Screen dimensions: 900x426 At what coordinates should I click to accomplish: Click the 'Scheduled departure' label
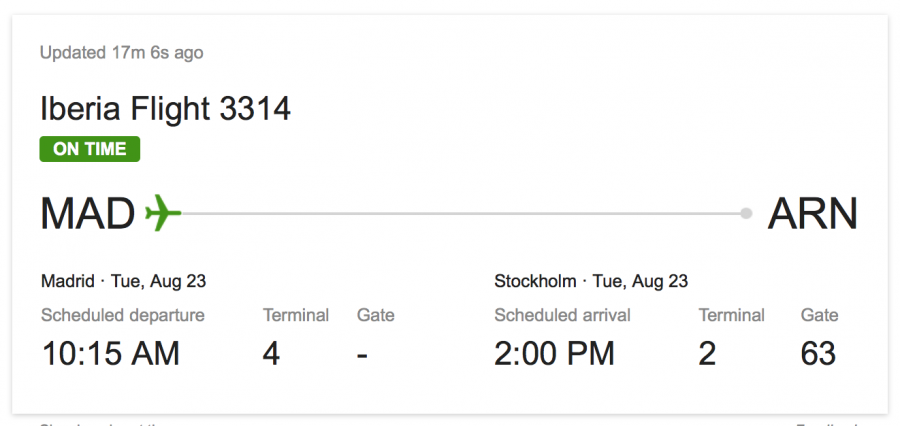(123, 315)
